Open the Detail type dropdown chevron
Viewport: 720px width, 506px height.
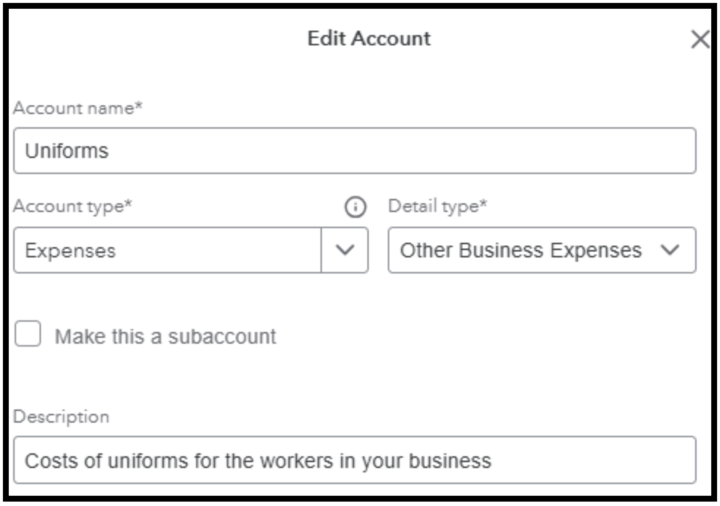coord(670,250)
